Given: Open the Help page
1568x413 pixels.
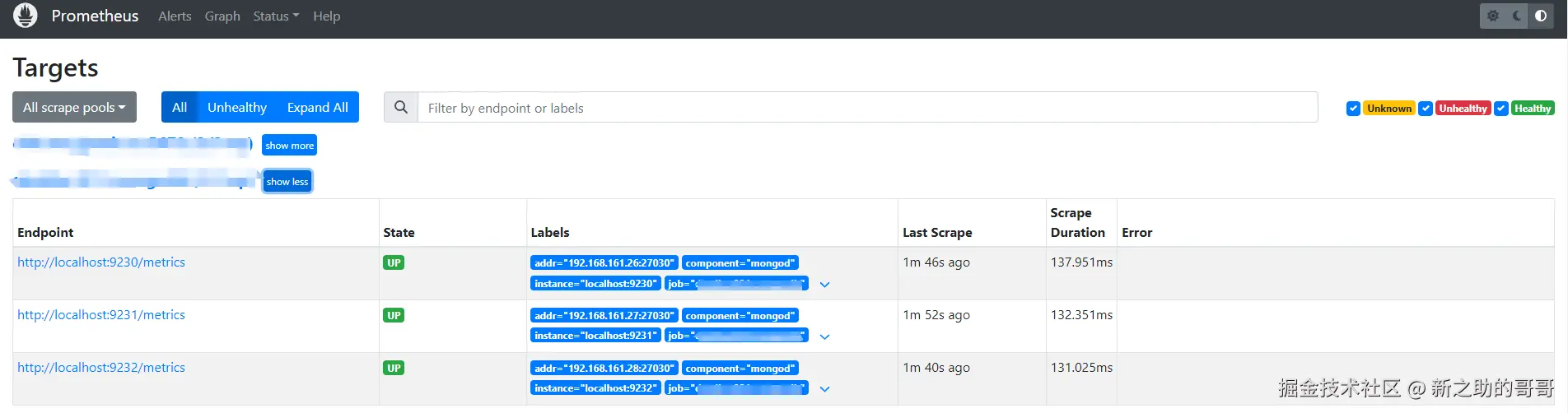Looking at the screenshot, I should click(326, 16).
